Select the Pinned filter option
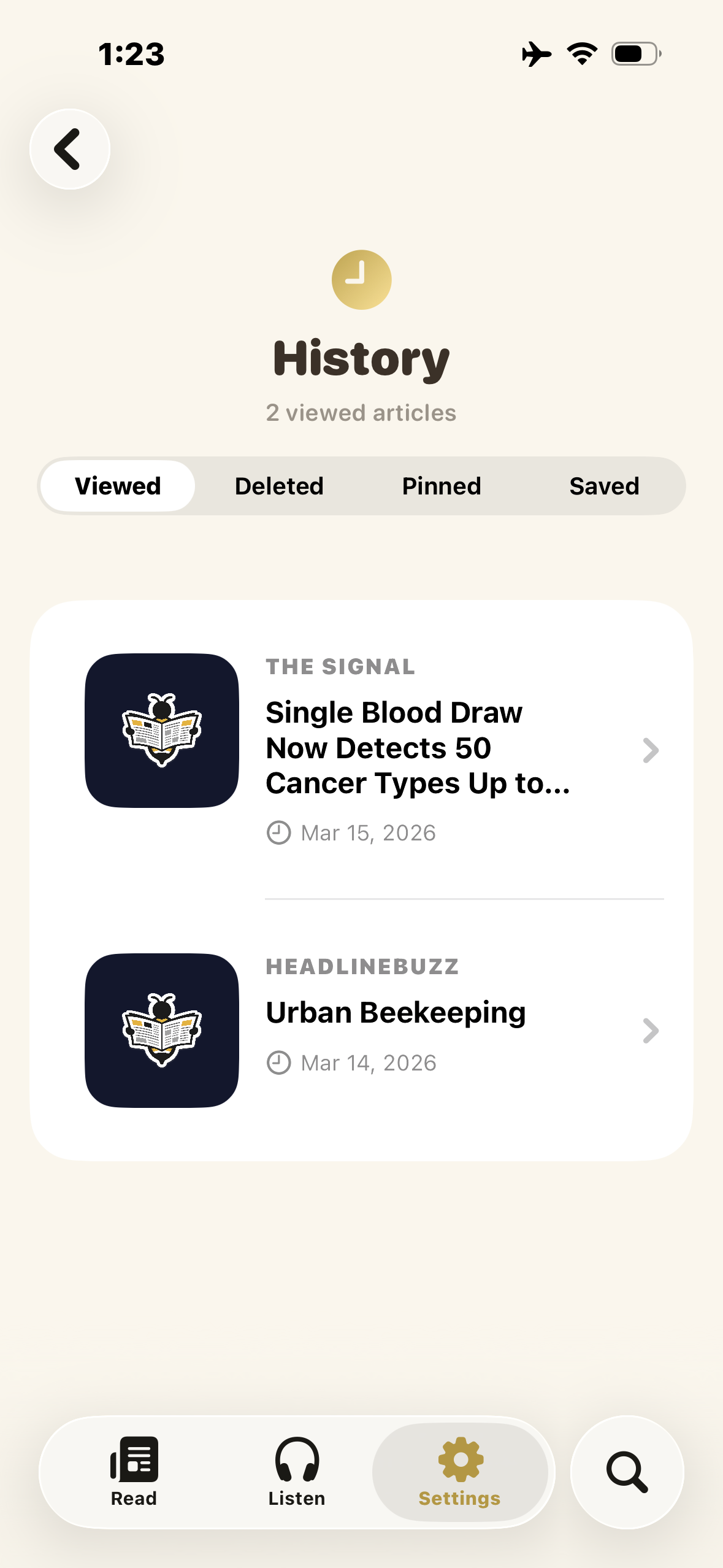Viewport: 723px width, 1568px height. pyautogui.click(x=442, y=485)
